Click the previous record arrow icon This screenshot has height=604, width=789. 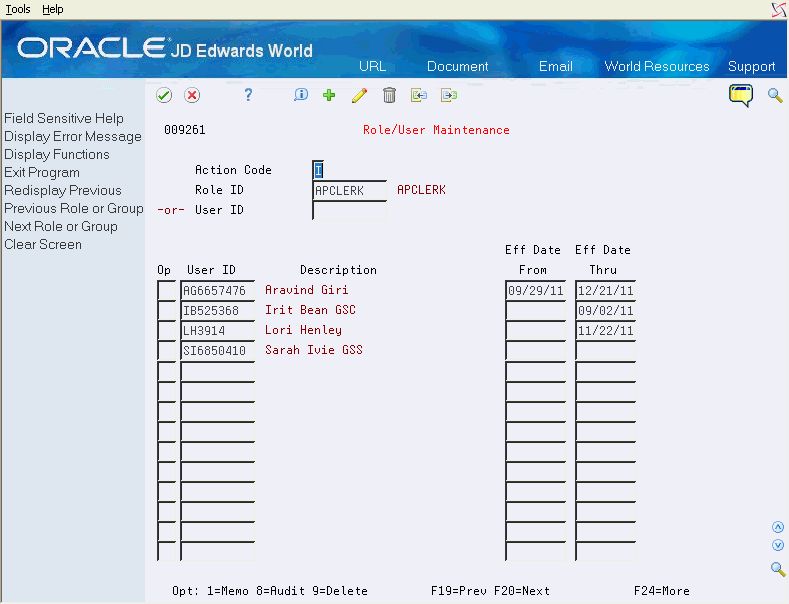(x=419, y=95)
